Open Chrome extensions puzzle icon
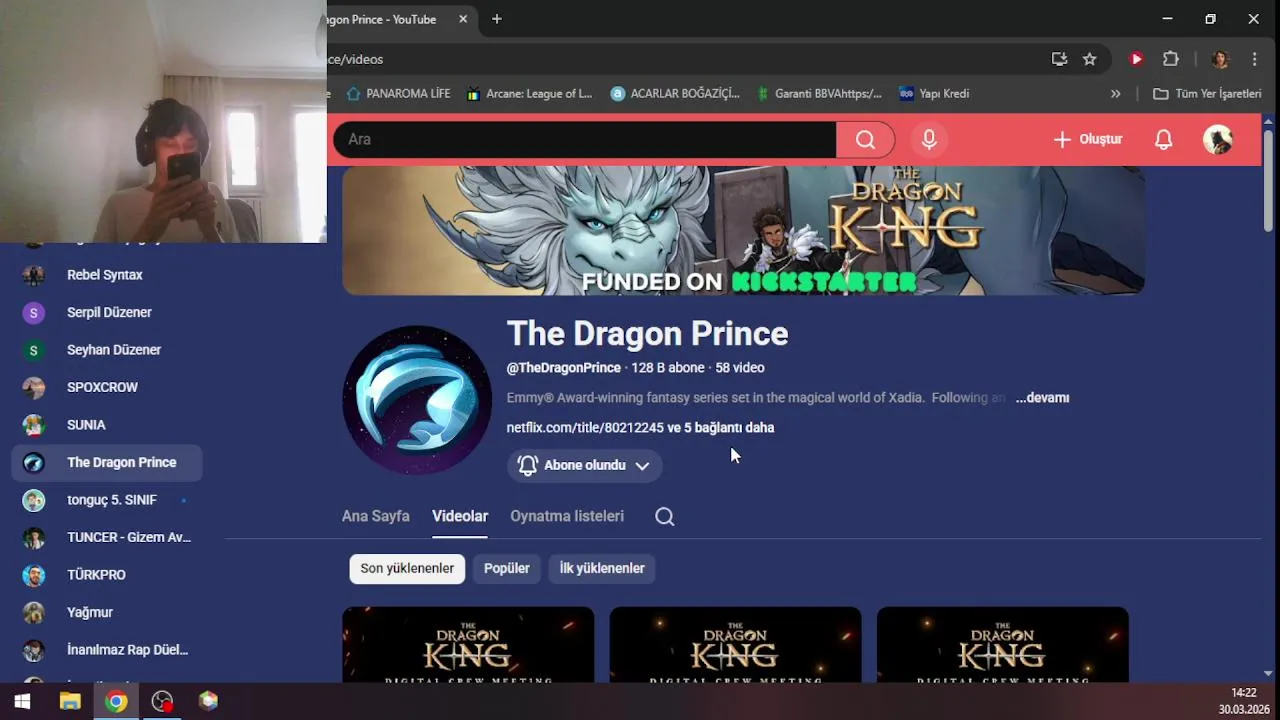Viewport: 1280px width, 720px height. click(x=1171, y=59)
